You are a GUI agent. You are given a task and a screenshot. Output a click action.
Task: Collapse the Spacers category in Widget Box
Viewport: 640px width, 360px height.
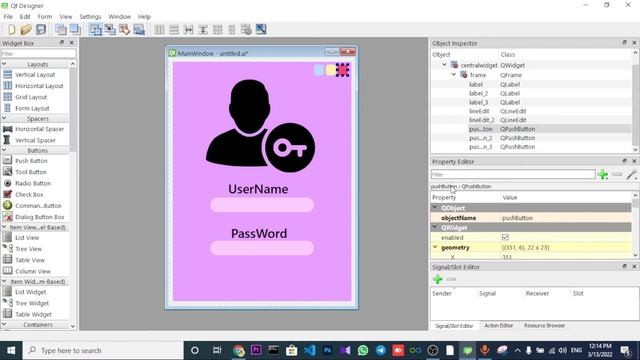coord(4,118)
